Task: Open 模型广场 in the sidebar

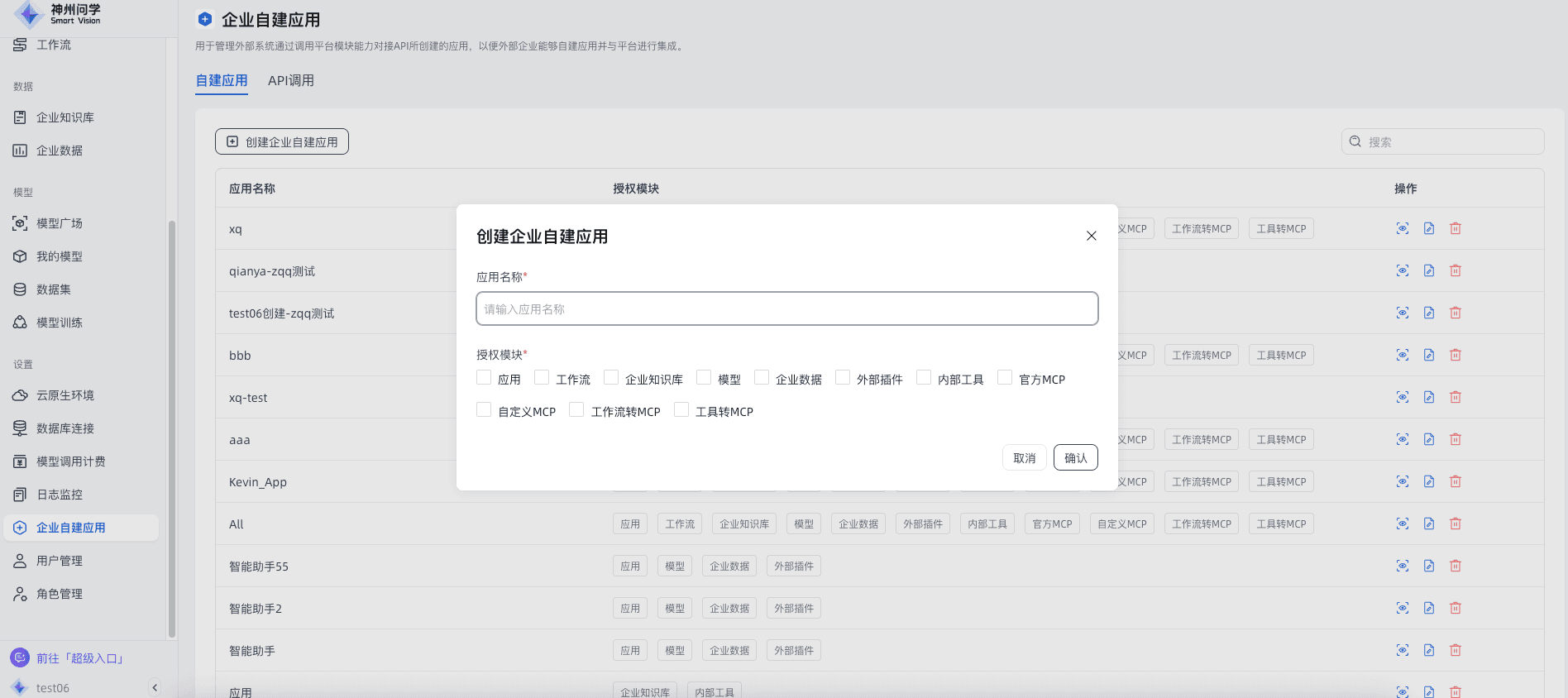Action: coord(59,223)
